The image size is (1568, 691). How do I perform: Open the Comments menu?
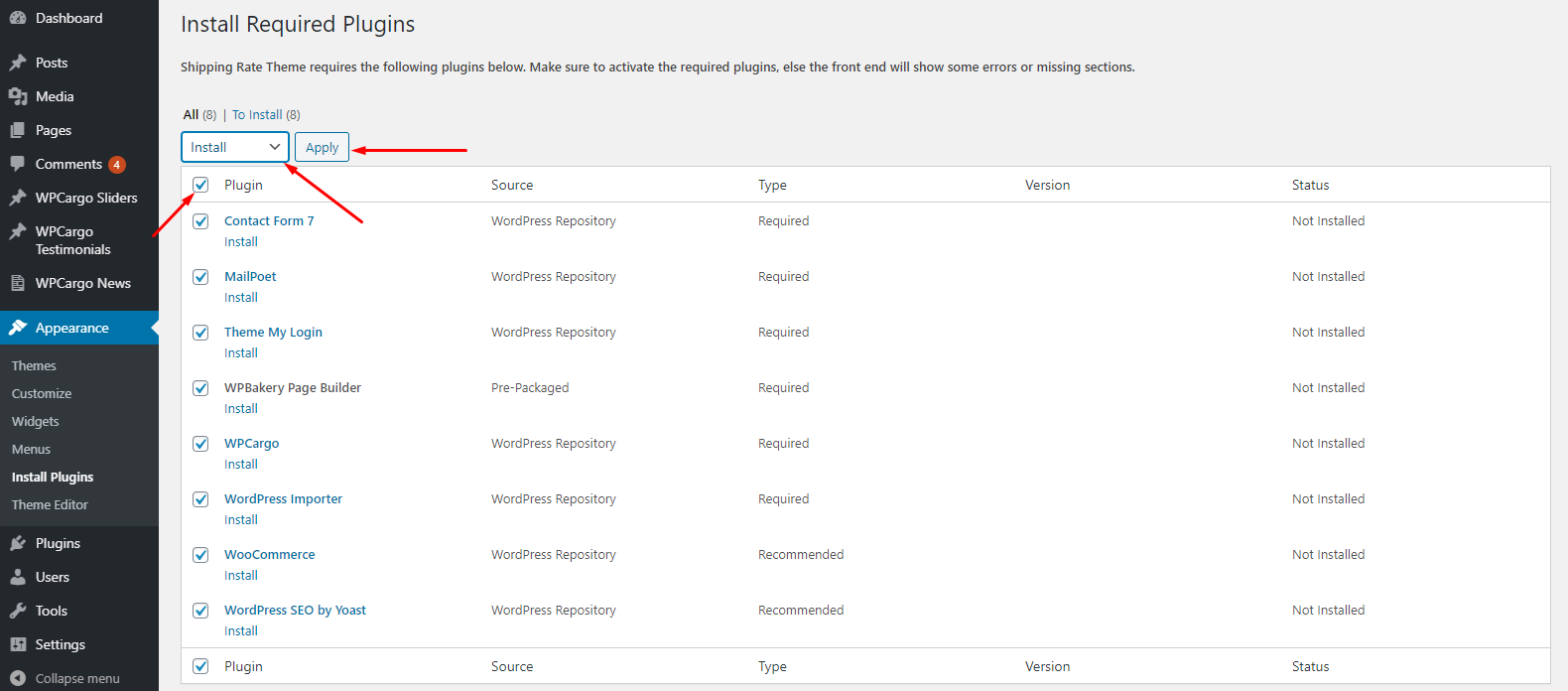point(68,164)
